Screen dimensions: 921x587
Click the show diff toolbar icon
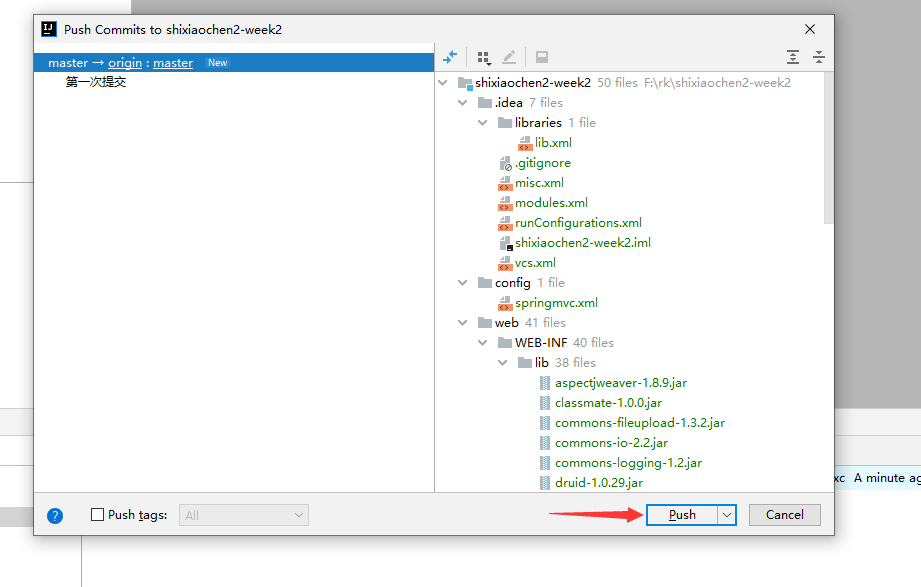coord(450,57)
